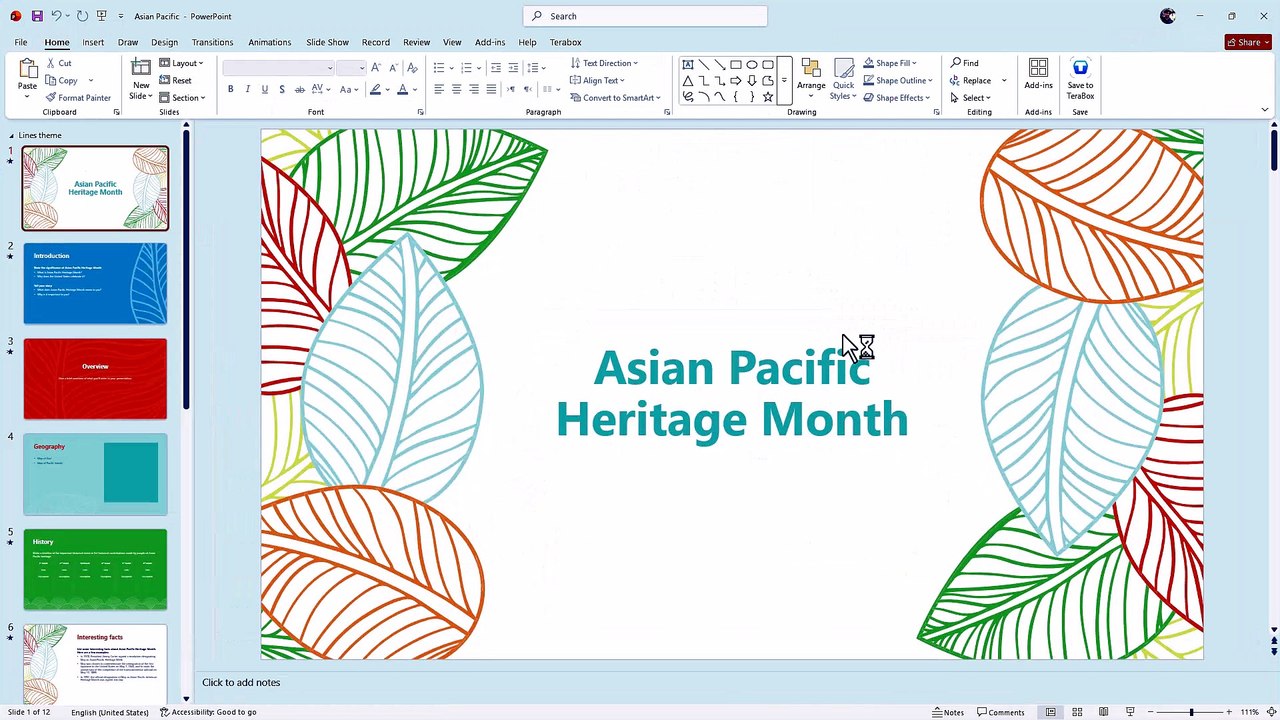Choose the oval shape in the gallery

tap(752, 65)
